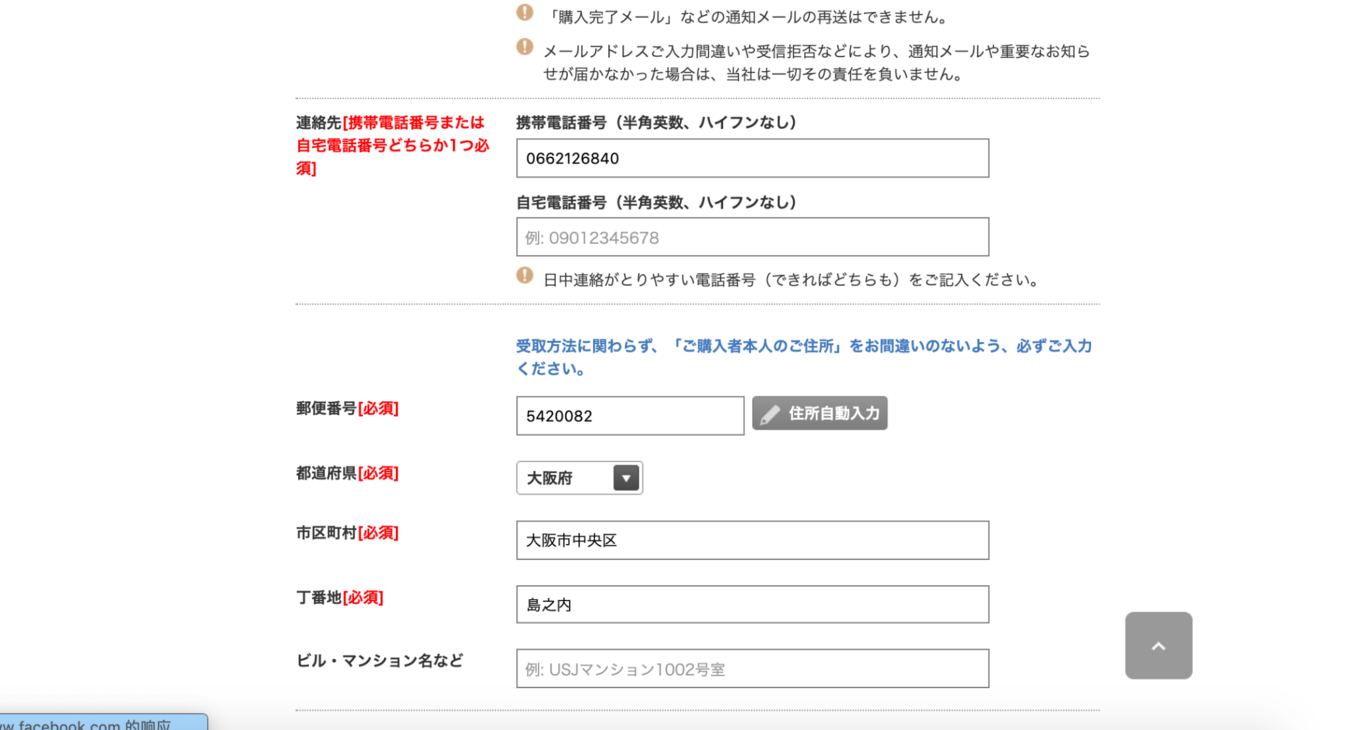Click the warning icon beside 購入完了メール note
Viewport: 1360px width, 730px height.
(524, 13)
